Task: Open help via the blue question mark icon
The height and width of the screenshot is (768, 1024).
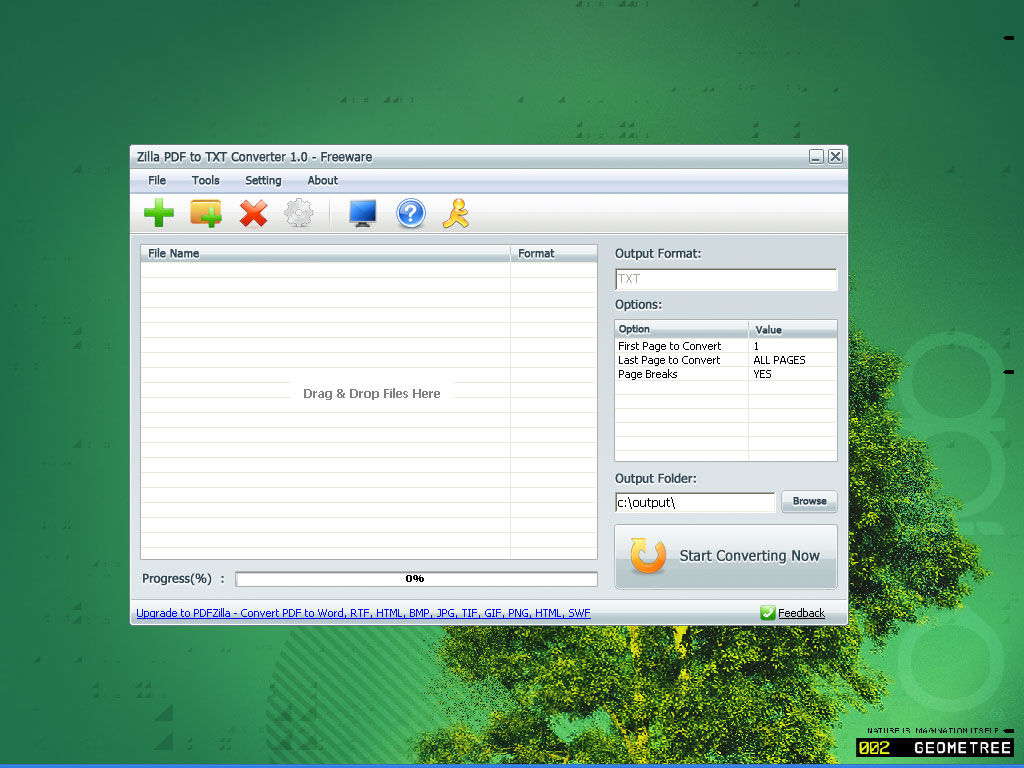Action: (411, 213)
